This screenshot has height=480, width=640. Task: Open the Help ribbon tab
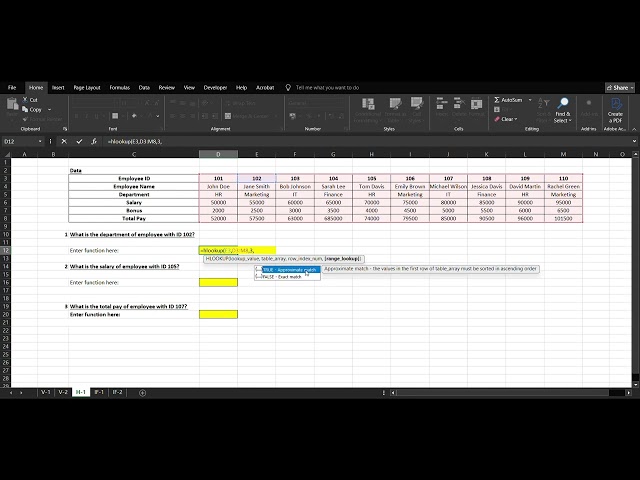point(241,87)
